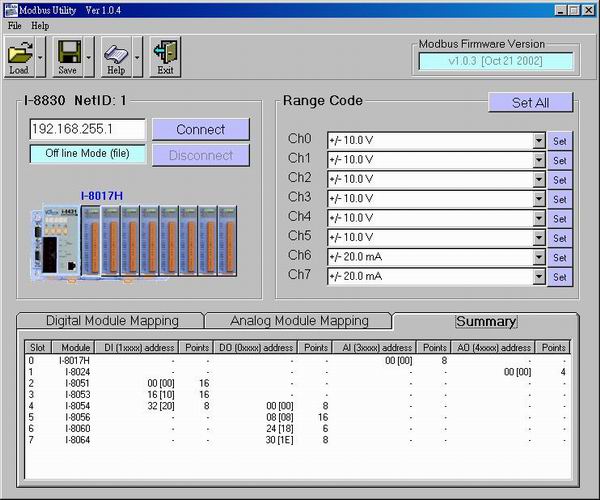600x500 pixels.
Task: Expand the Ch7 range code dropdown
Action: (539, 276)
